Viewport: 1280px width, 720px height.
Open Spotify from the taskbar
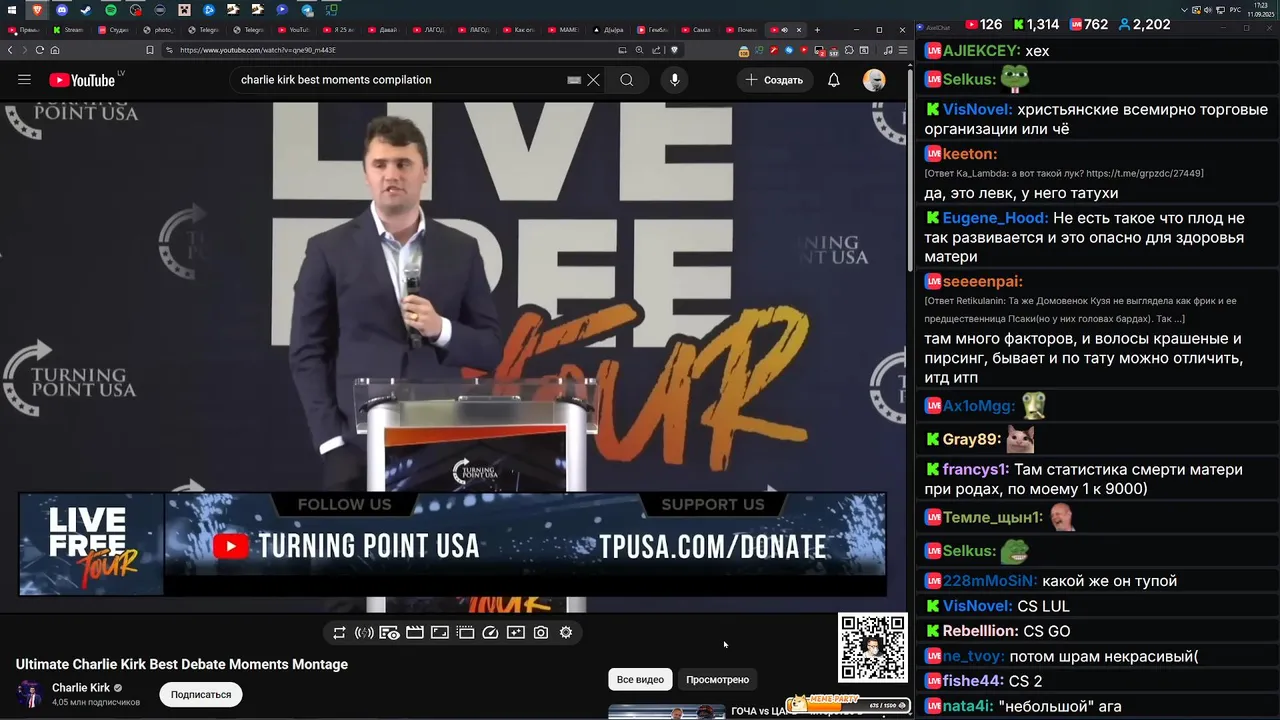tap(111, 10)
